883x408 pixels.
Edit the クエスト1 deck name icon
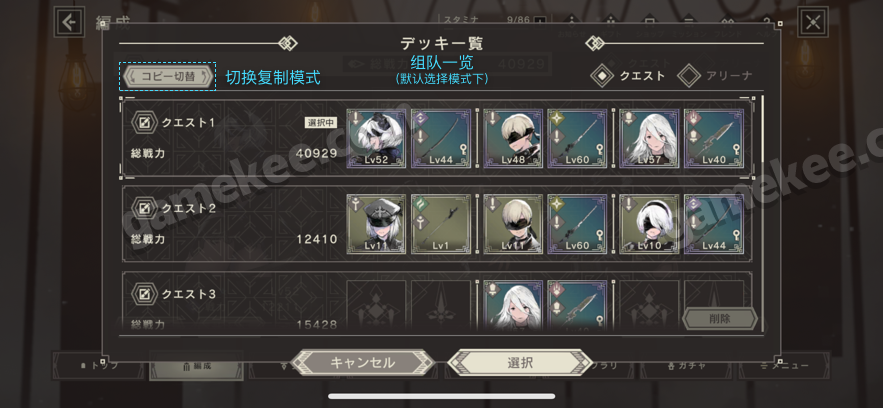point(144,122)
